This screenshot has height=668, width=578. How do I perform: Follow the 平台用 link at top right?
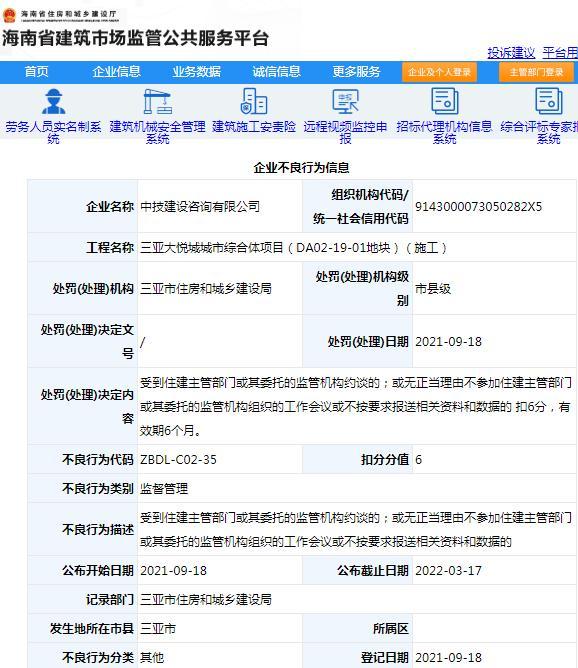point(560,53)
